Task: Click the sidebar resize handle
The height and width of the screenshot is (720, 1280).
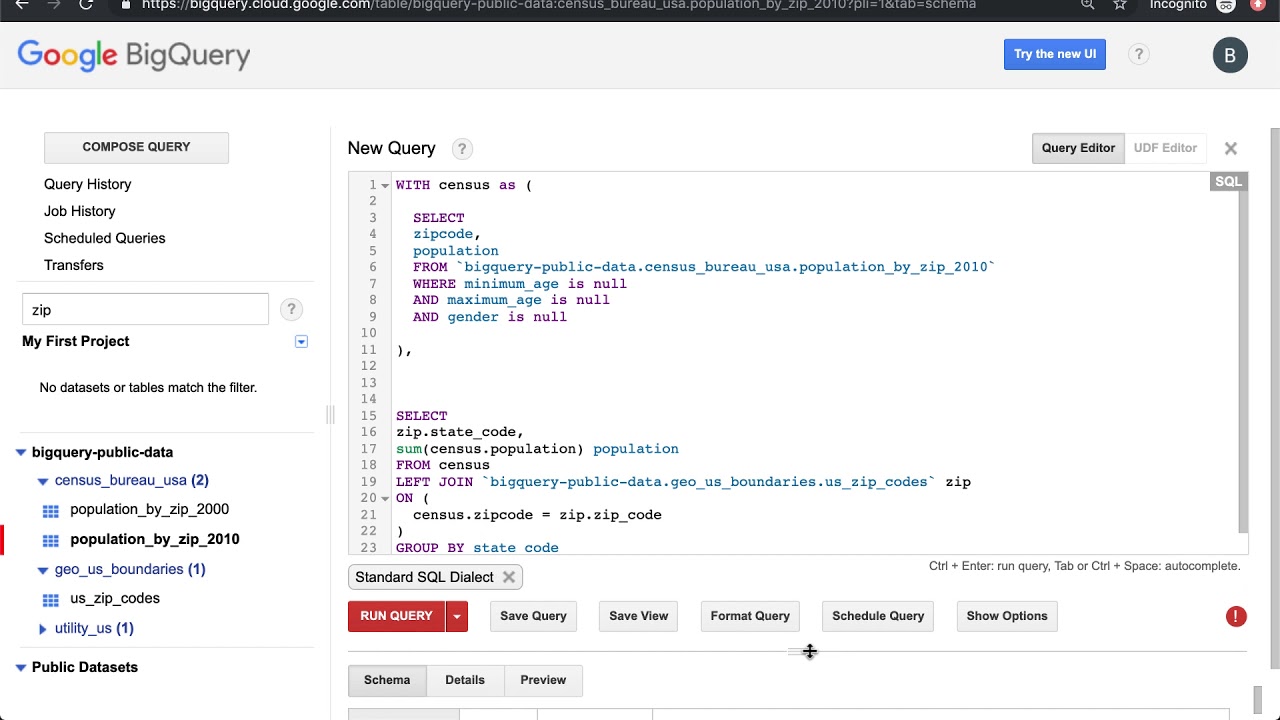Action: (x=329, y=414)
